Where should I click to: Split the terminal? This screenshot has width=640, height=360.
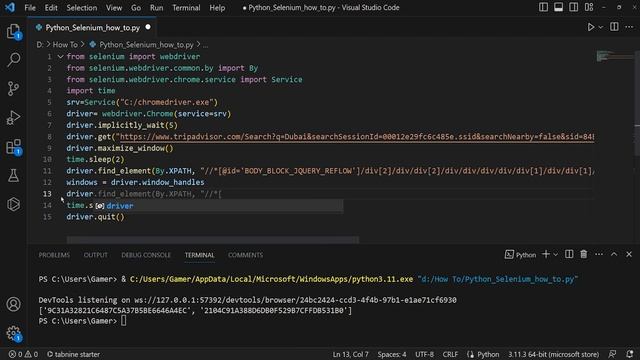[569, 254]
